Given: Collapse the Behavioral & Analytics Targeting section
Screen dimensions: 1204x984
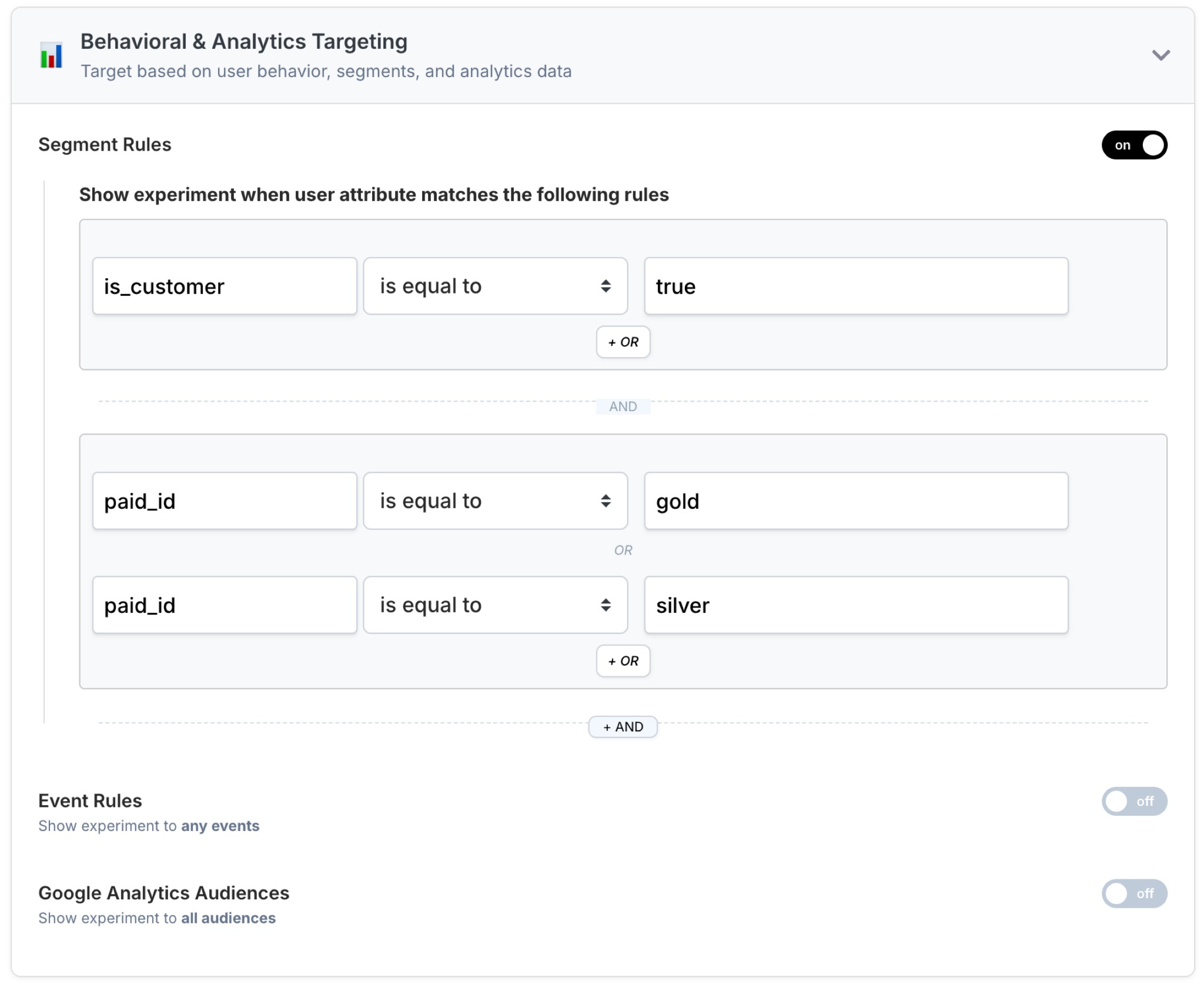Looking at the screenshot, I should pos(1160,55).
